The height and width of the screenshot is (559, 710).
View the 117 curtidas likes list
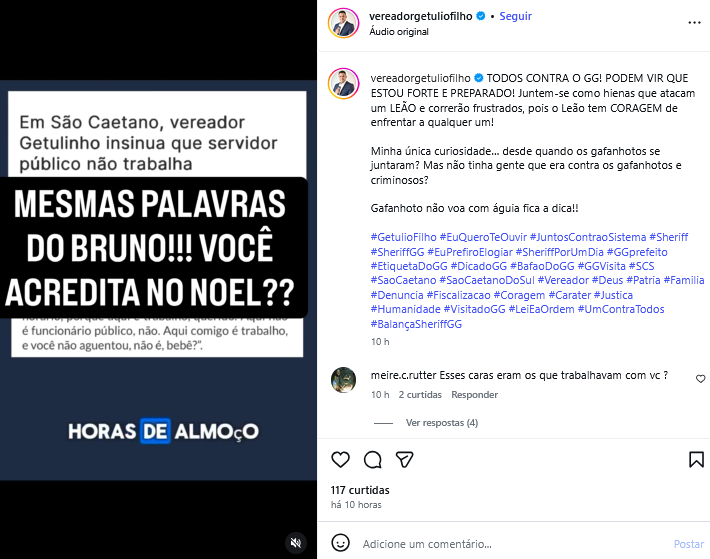pos(360,490)
